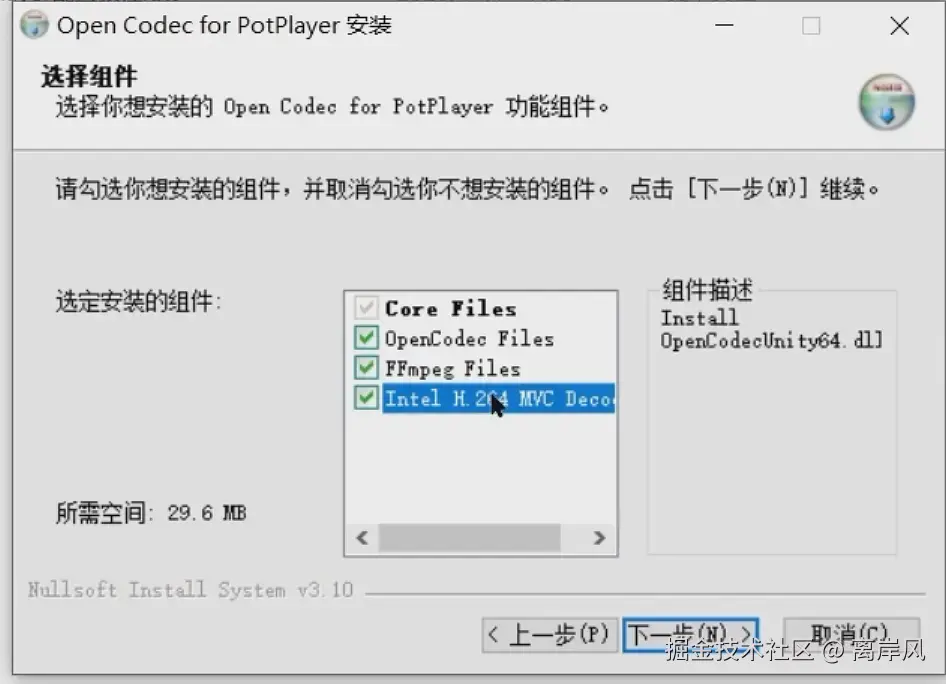
Task: Click the 选定安装的组件 label
Action: click(139, 301)
